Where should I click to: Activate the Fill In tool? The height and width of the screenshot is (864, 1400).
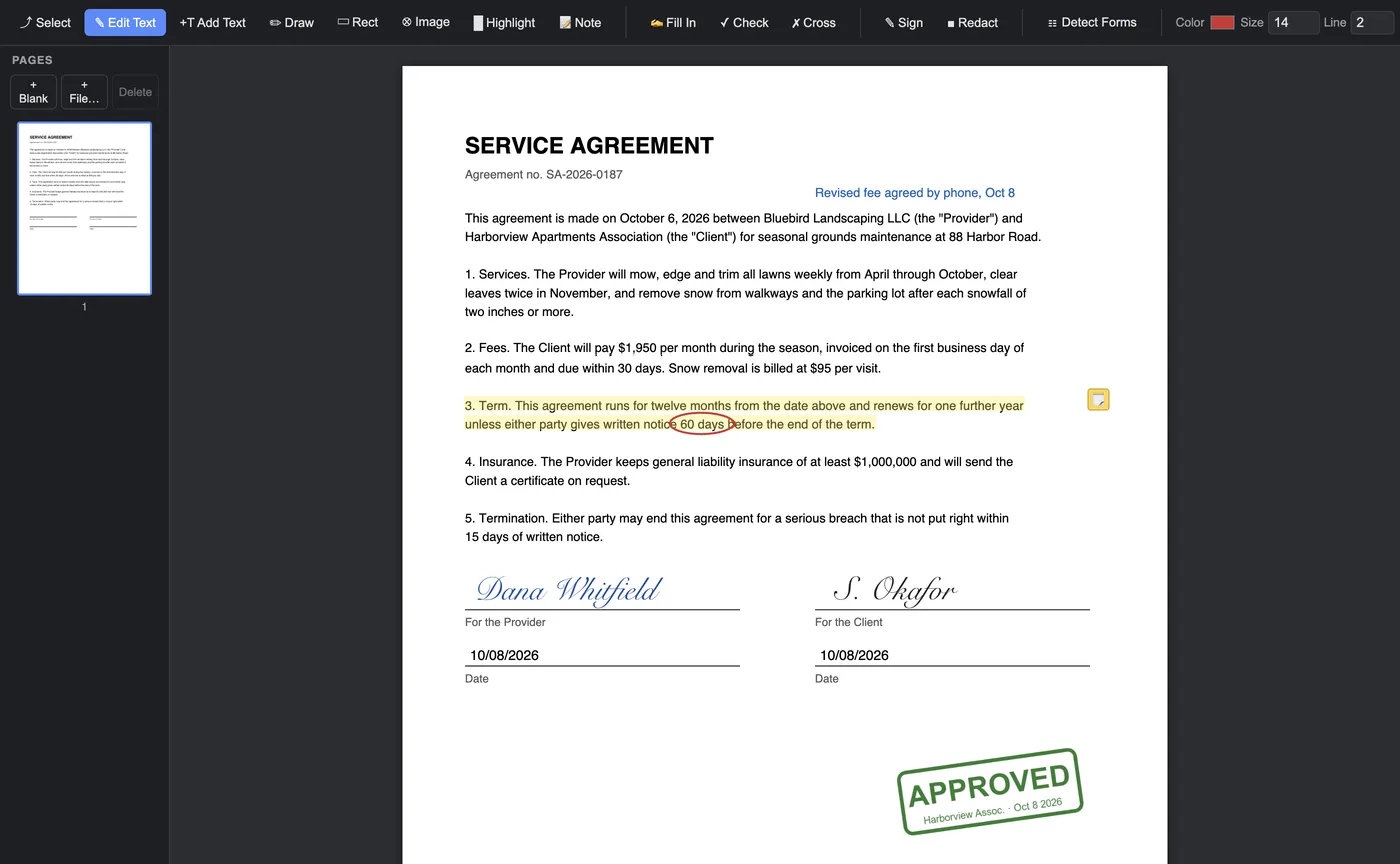tap(673, 22)
